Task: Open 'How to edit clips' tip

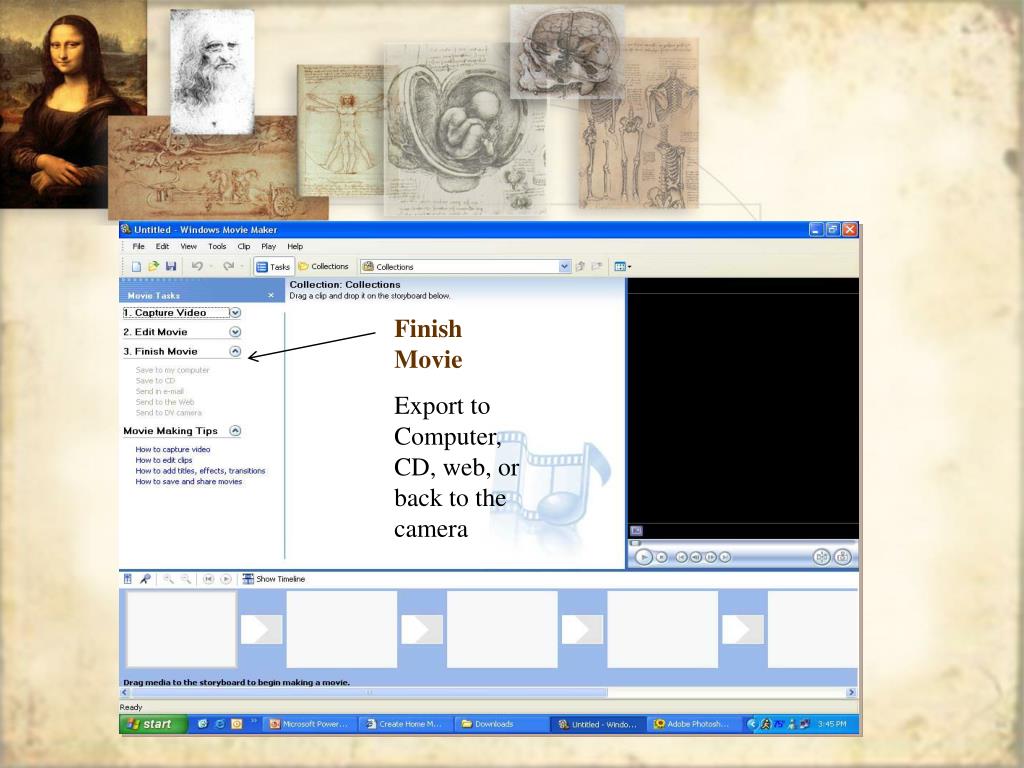Action: click(x=164, y=460)
